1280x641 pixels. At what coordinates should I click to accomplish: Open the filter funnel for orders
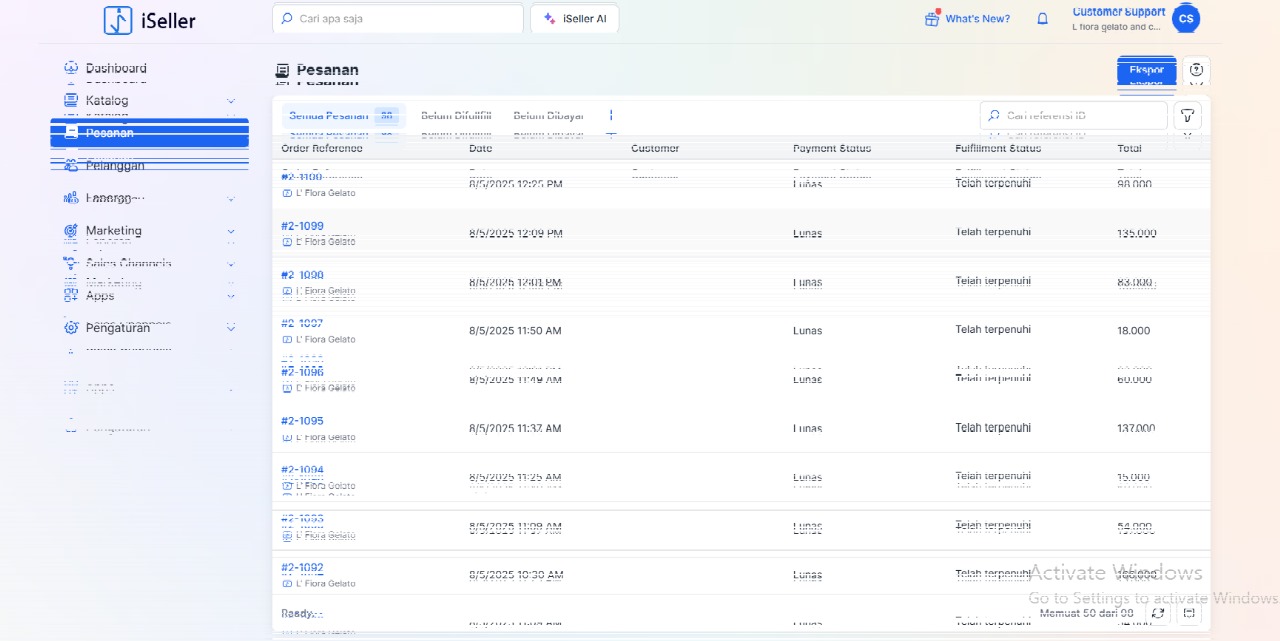(x=1187, y=116)
